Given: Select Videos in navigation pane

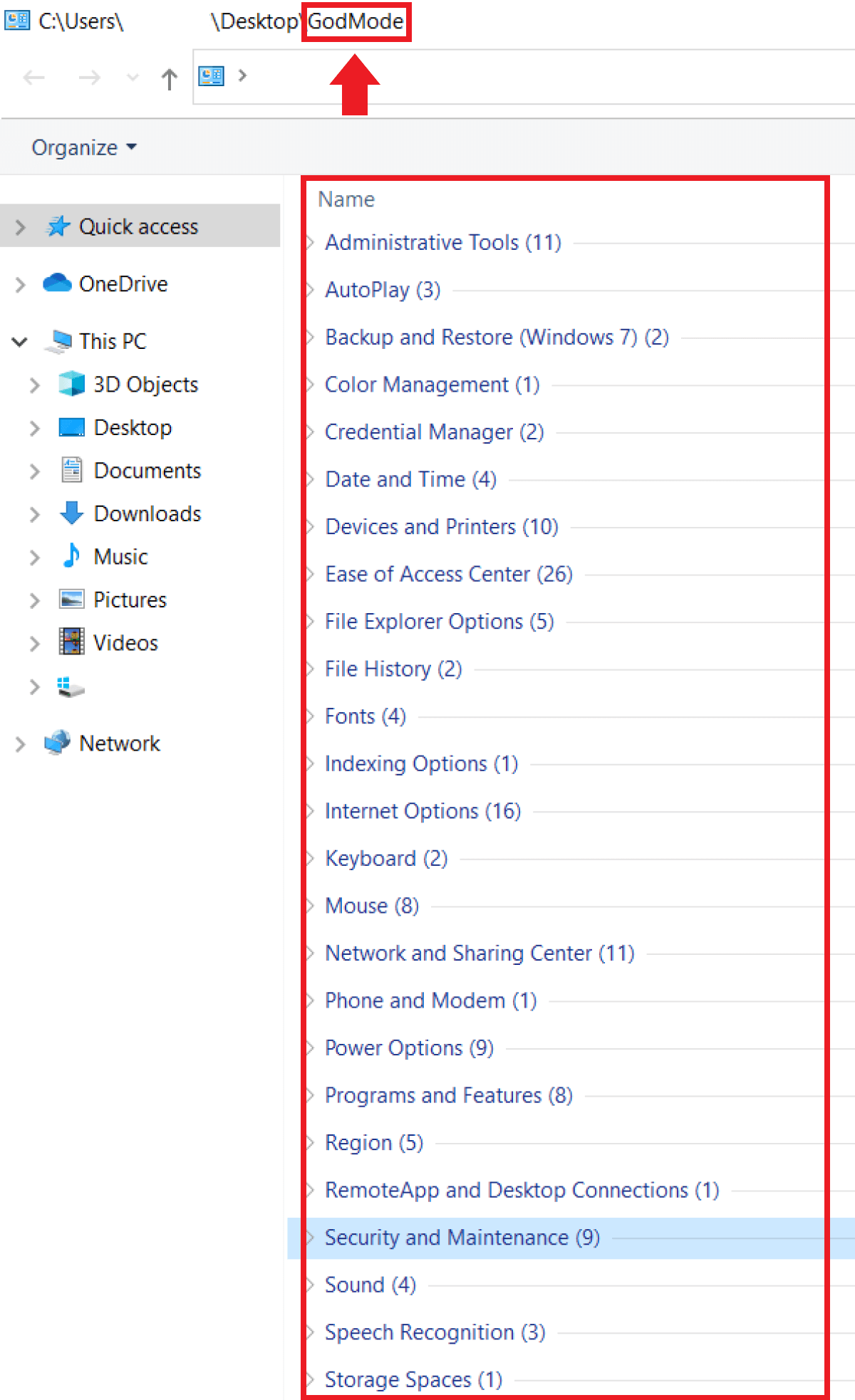Looking at the screenshot, I should [x=125, y=643].
